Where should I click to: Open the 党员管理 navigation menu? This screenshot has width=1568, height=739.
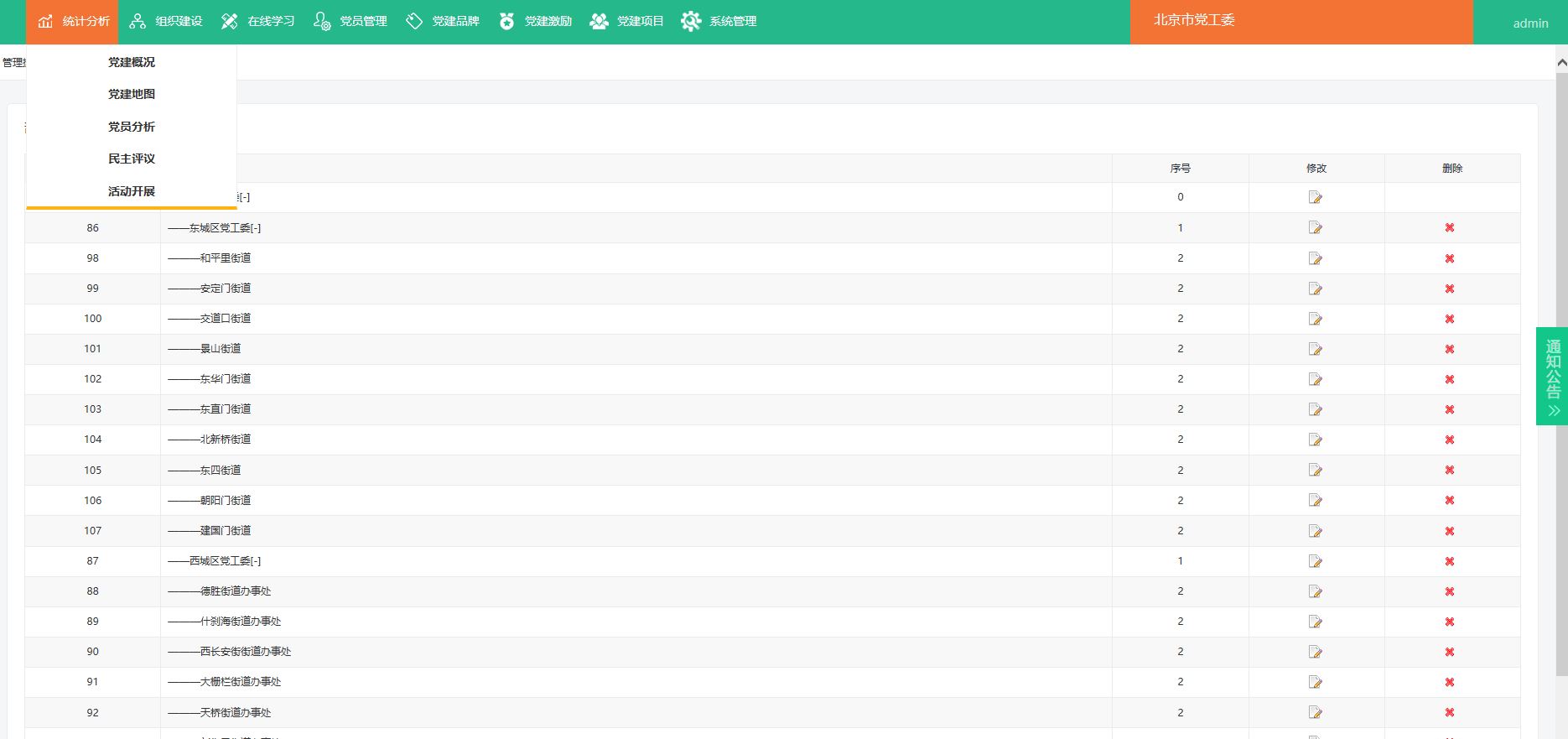tap(350, 21)
